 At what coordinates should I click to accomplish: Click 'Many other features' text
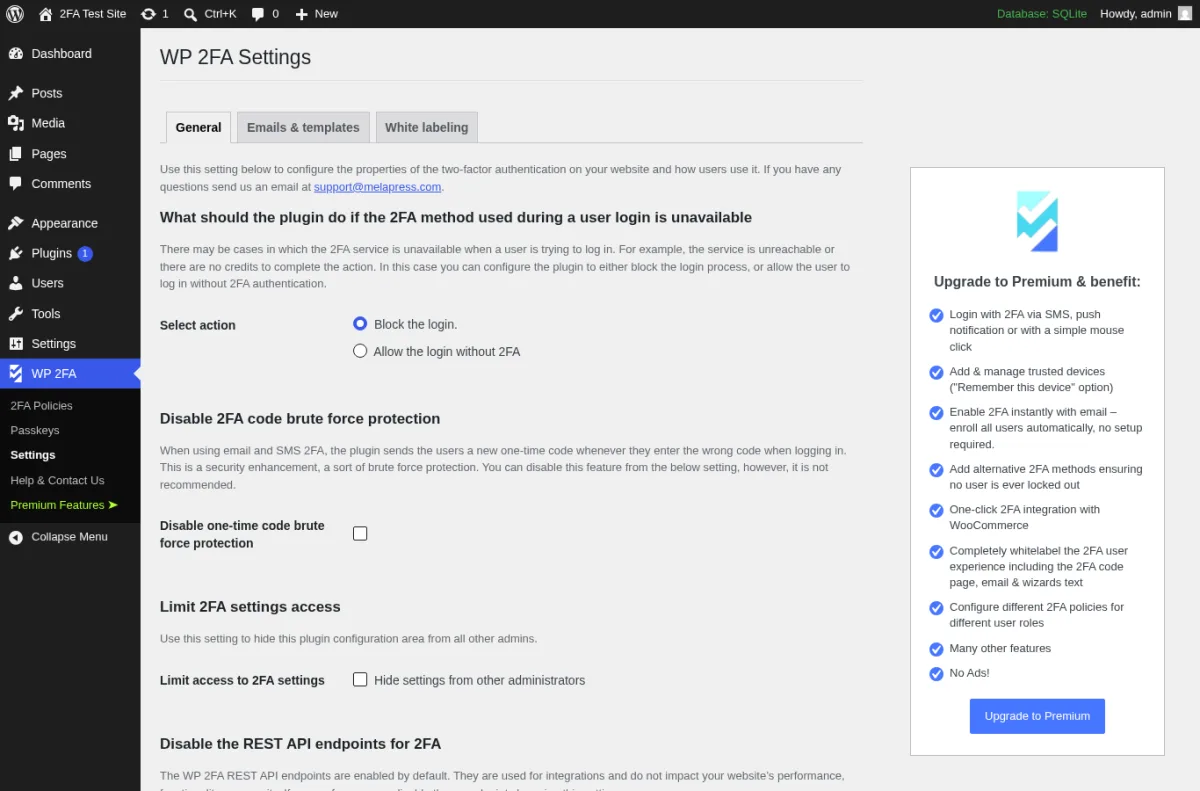1000,648
